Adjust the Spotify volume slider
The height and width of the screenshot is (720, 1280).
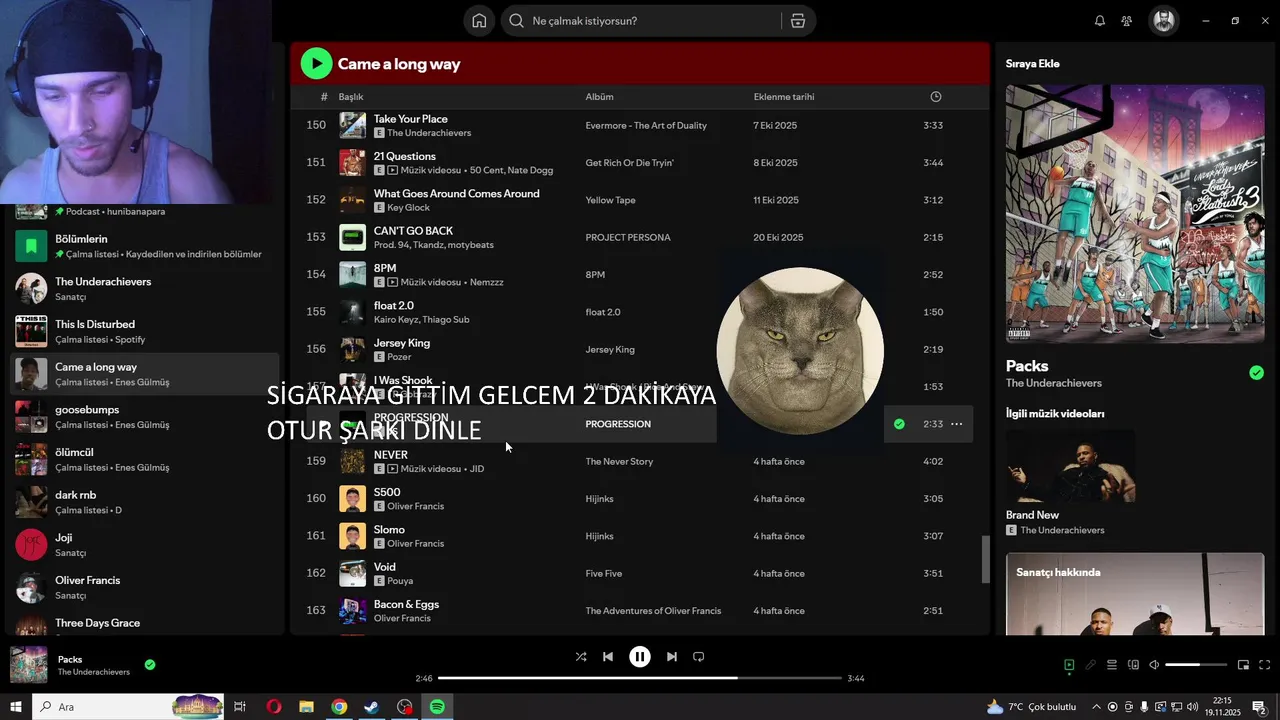click(x=1196, y=665)
